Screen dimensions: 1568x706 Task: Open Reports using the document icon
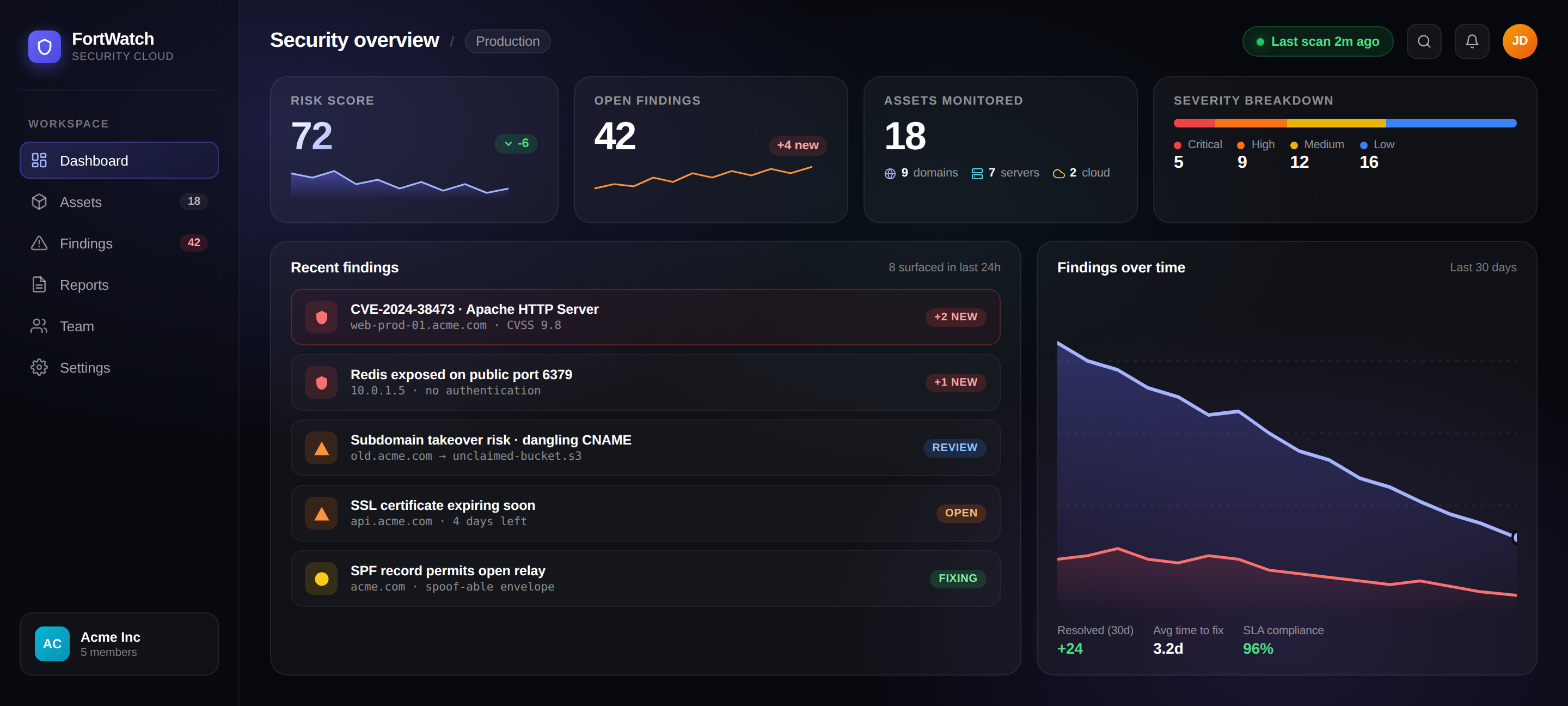[x=39, y=284]
